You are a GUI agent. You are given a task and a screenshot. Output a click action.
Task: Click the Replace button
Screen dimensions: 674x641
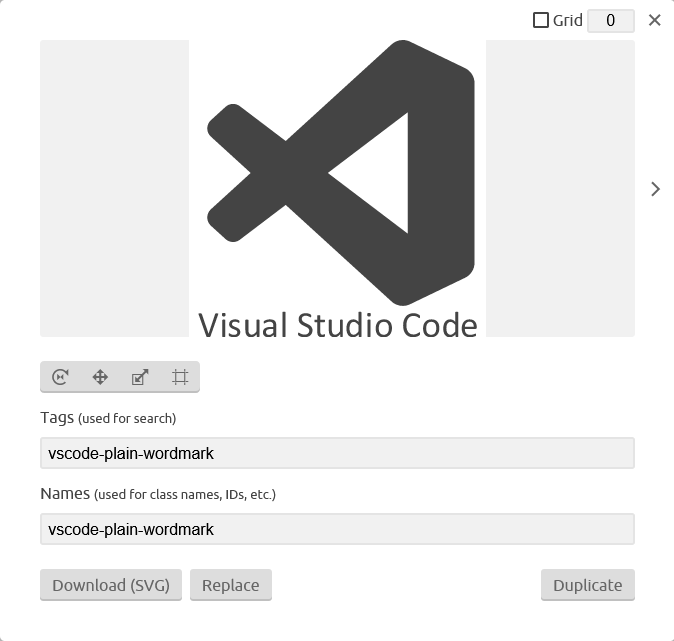tap(231, 585)
